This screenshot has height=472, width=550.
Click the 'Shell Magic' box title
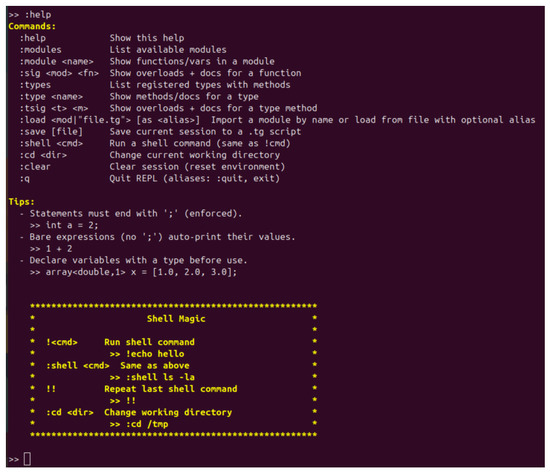click(x=176, y=319)
